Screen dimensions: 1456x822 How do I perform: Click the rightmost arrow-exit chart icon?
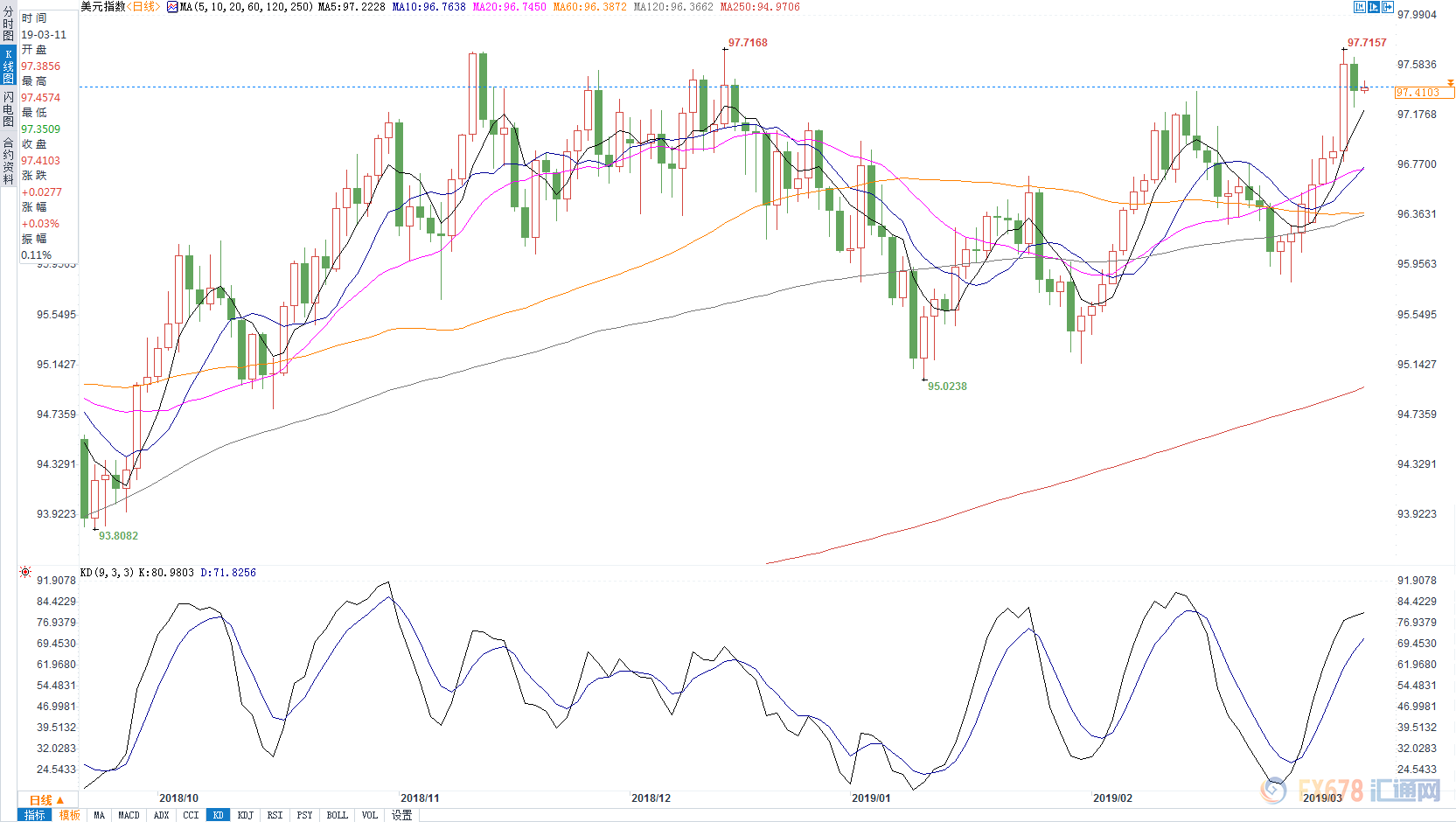click(x=1388, y=7)
